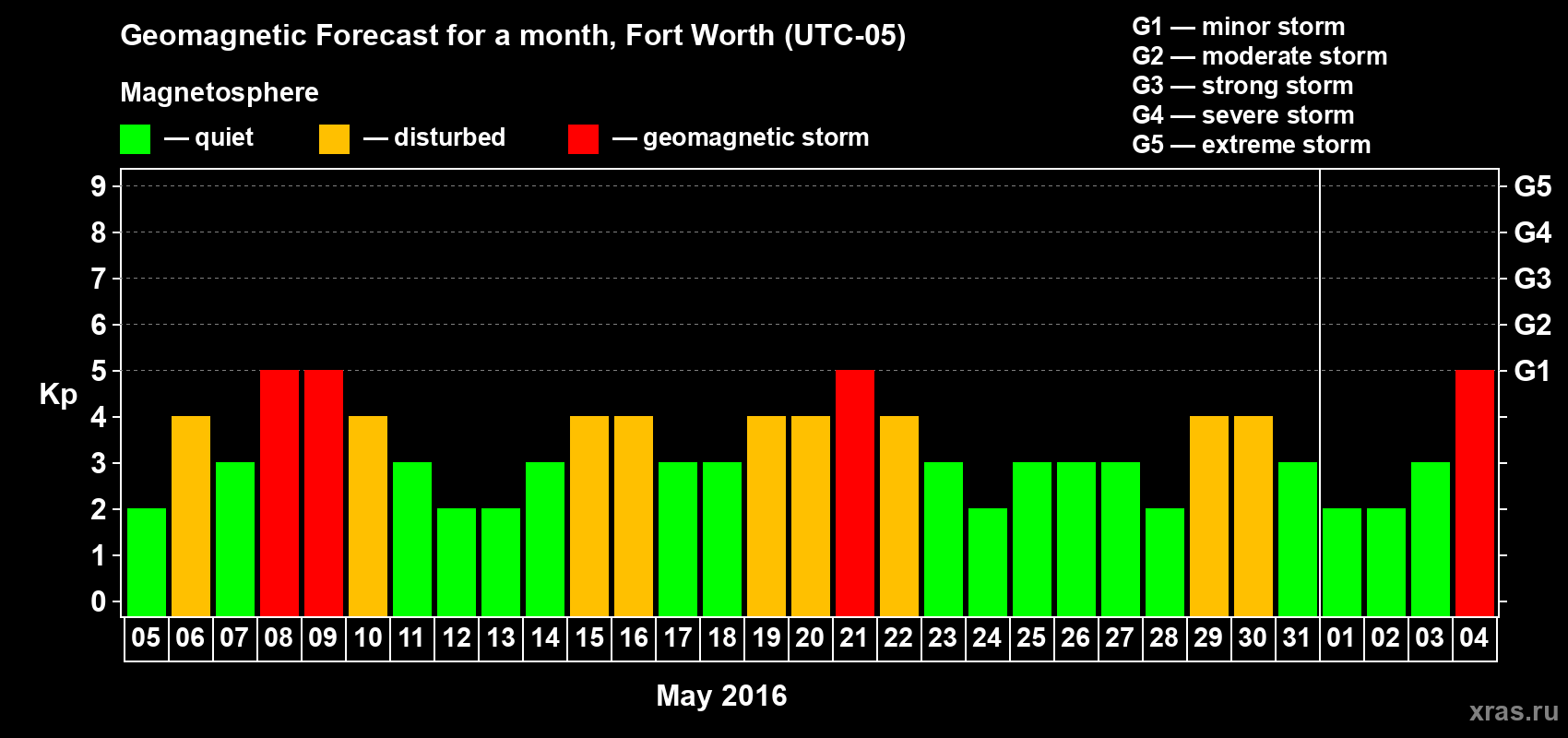Click the 'Magnetosphere' heading
Viewport: 1568px width, 738px height.
pos(220,92)
